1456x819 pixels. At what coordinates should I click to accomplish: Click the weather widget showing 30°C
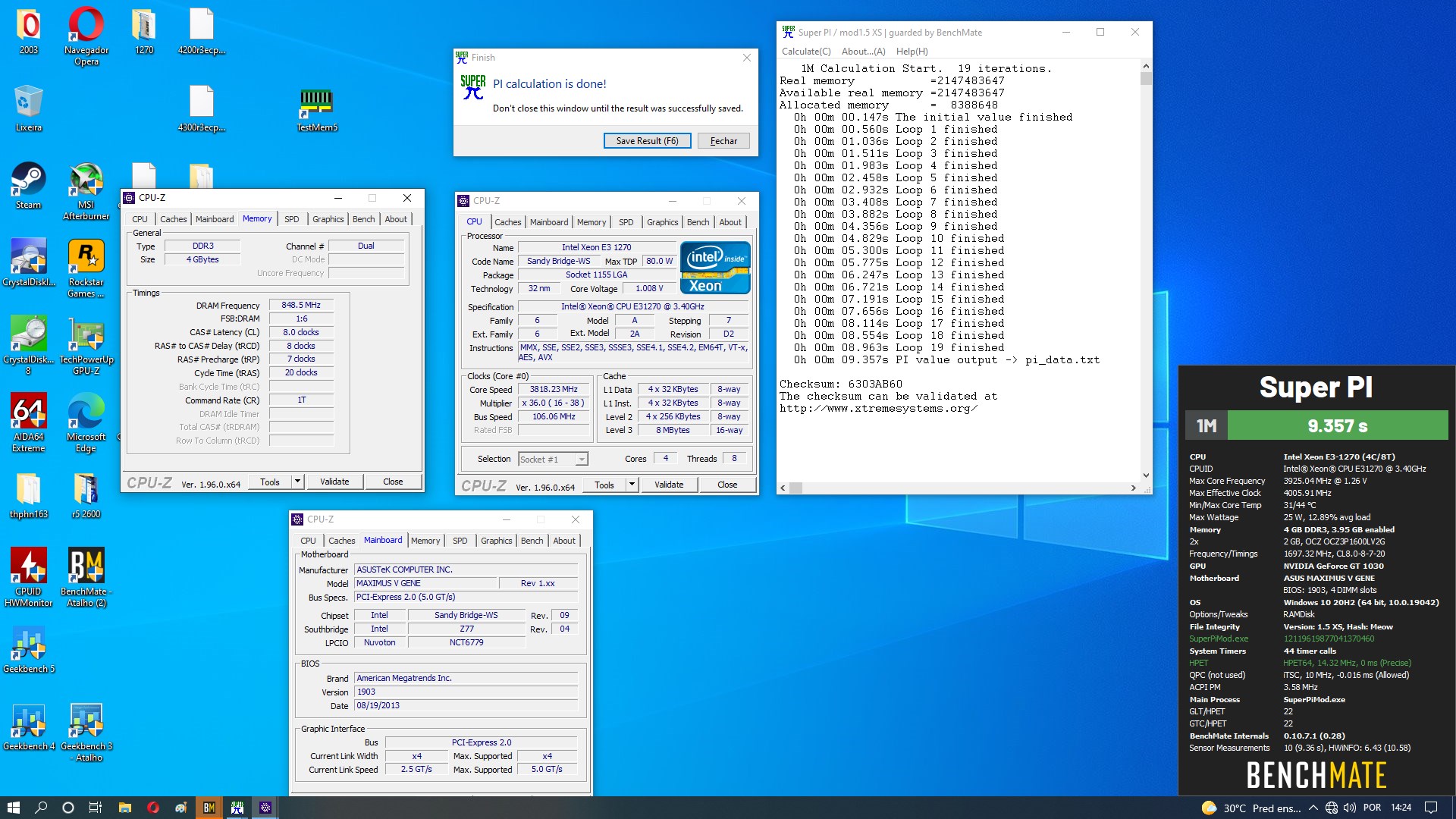(x=1251, y=808)
